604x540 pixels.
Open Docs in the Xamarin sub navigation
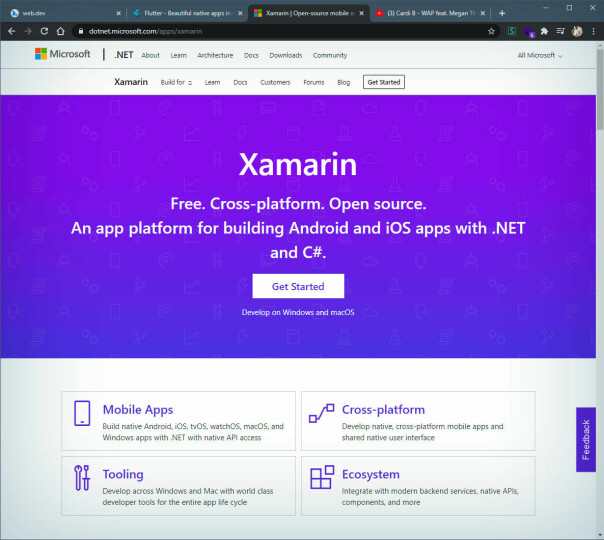240,82
